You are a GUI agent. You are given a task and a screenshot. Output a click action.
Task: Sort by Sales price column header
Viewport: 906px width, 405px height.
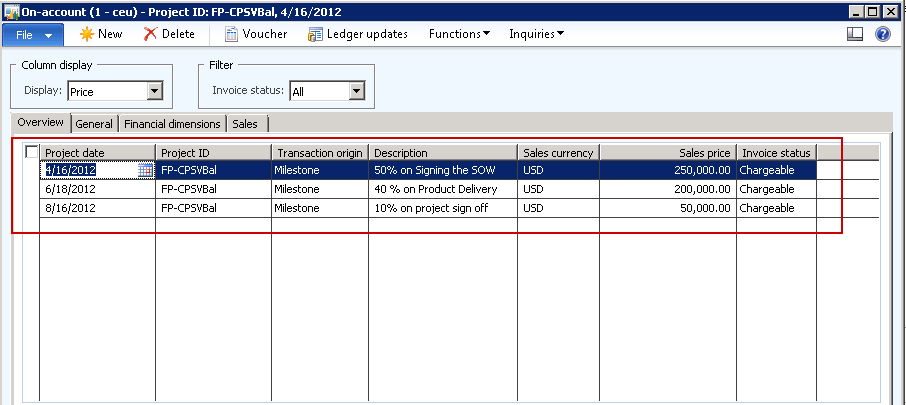(x=667, y=153)
